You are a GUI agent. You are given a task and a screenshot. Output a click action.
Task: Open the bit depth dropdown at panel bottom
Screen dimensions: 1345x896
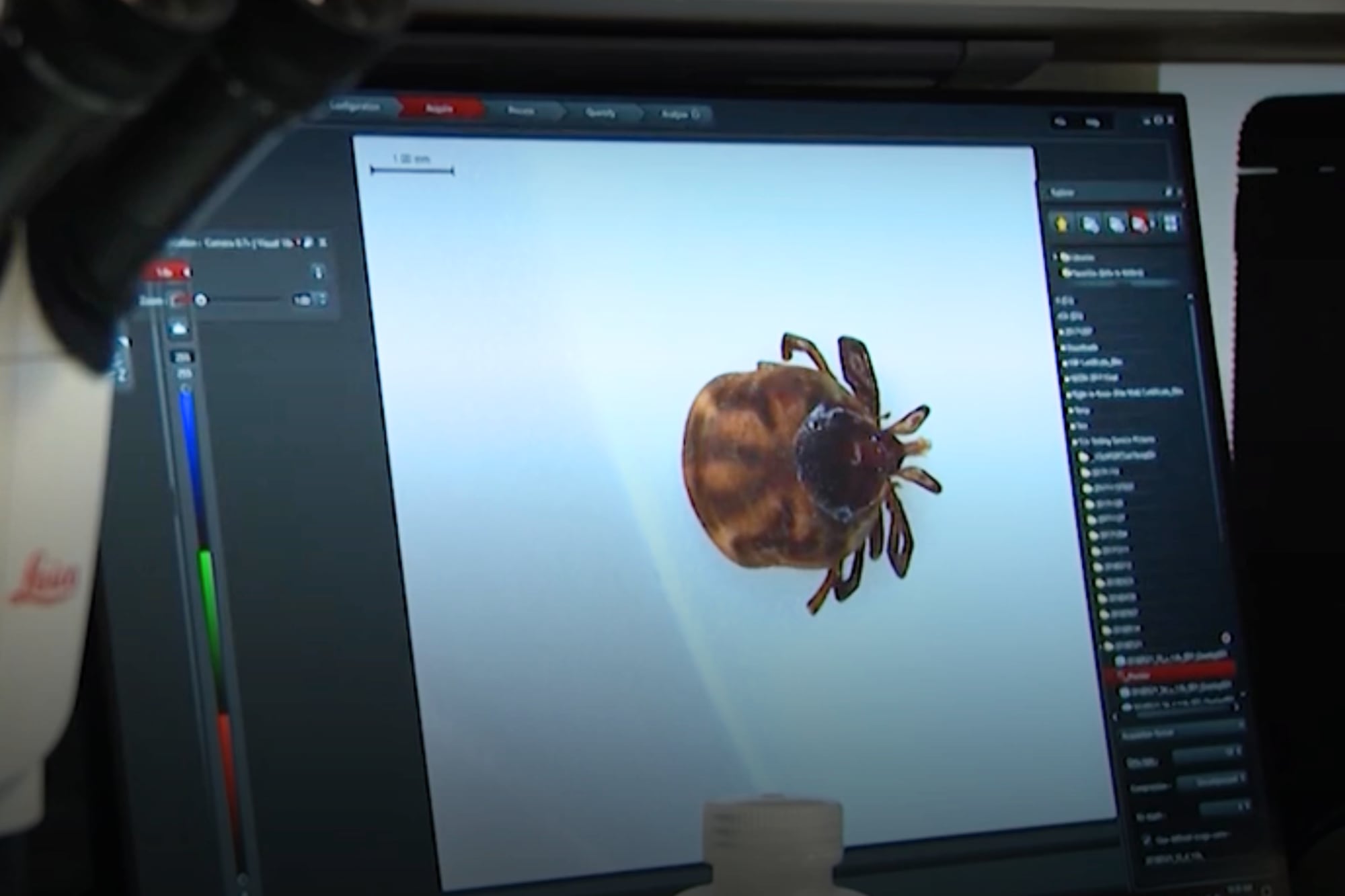click(1225, 807)
